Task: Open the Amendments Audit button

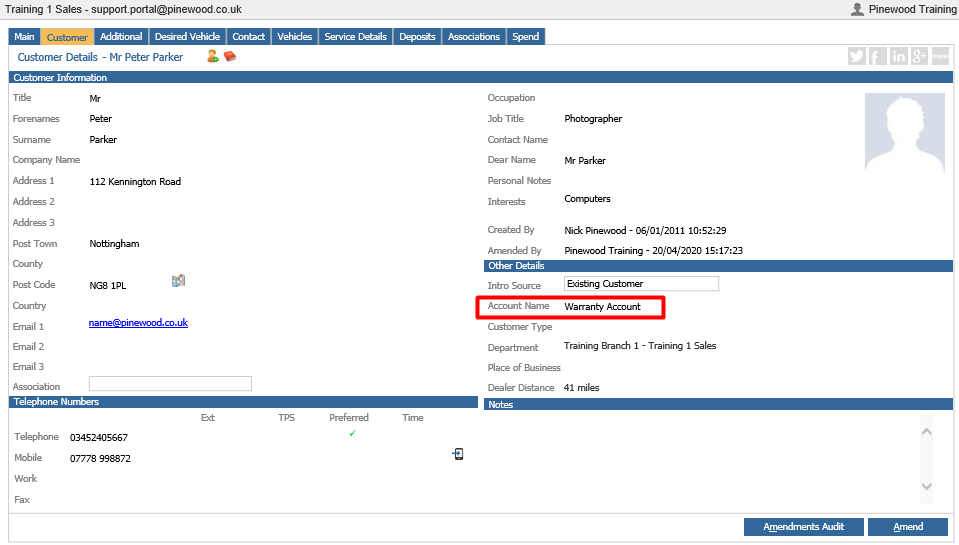Action: [803, 527]
